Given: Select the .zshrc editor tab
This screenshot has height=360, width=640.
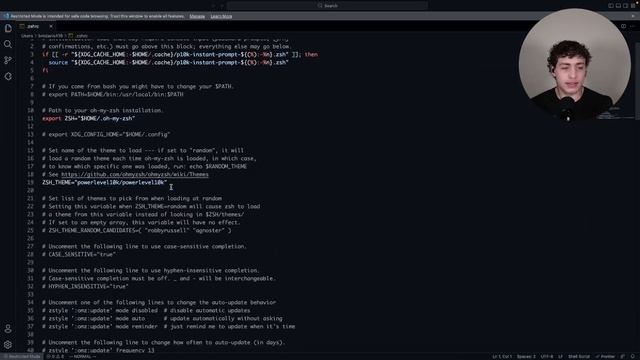Looking at the screenshot, I should coord(36,27).
